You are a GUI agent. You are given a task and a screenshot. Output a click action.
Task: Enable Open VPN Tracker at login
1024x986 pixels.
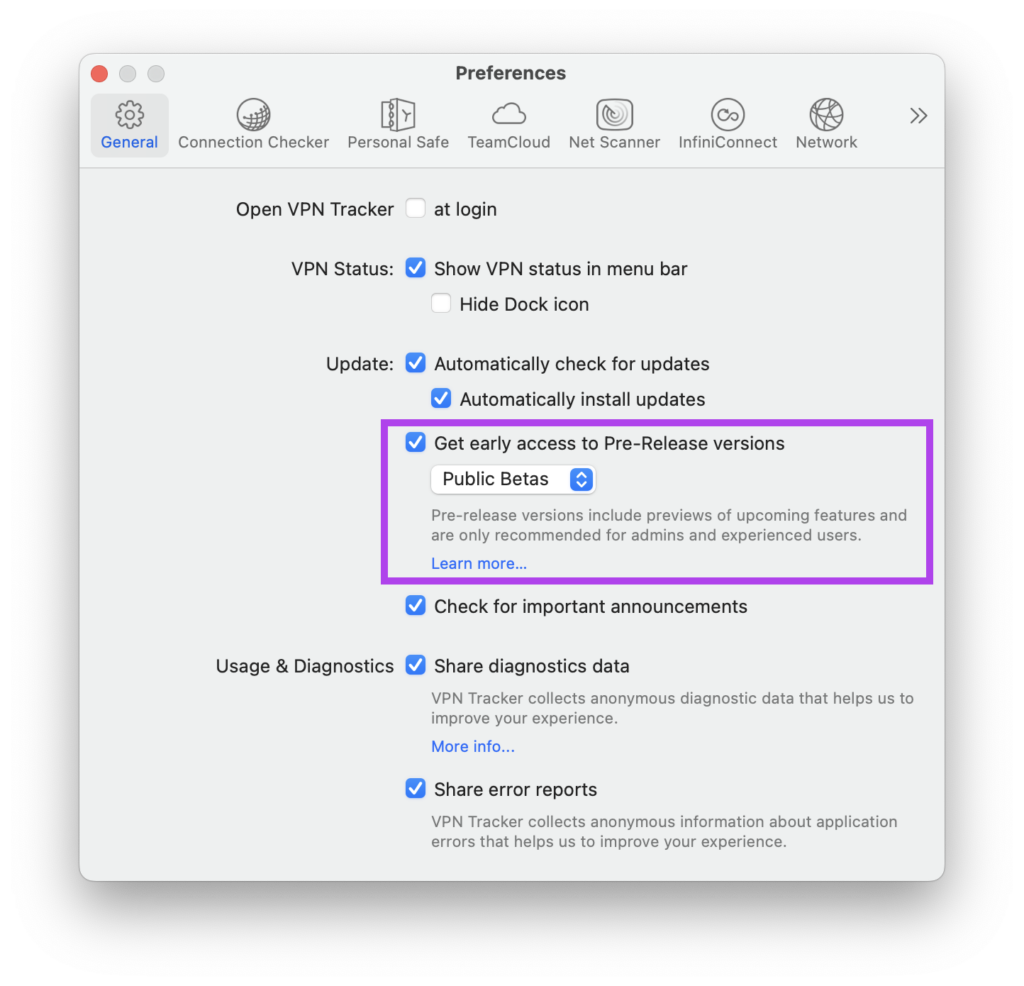[415, 209]
